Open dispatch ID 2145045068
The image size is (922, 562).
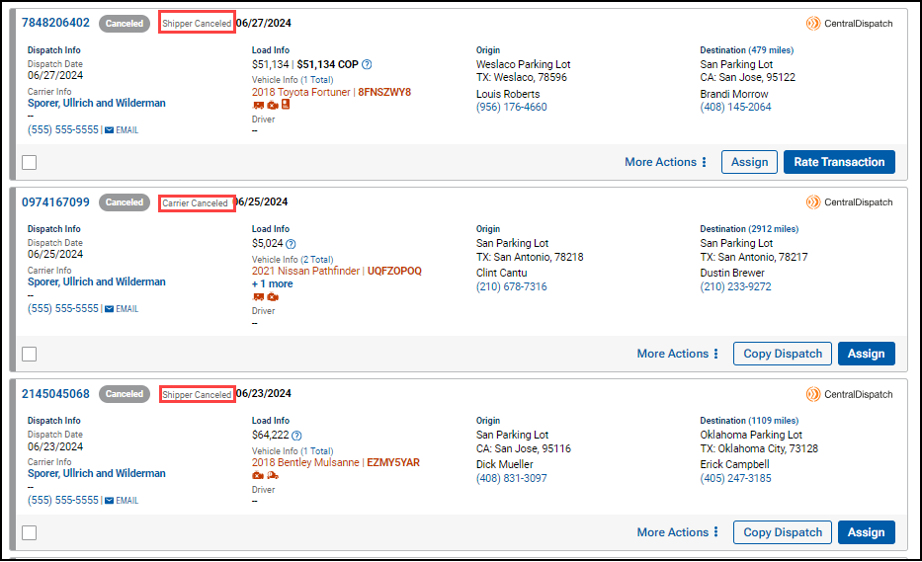[x=56, y=394]
